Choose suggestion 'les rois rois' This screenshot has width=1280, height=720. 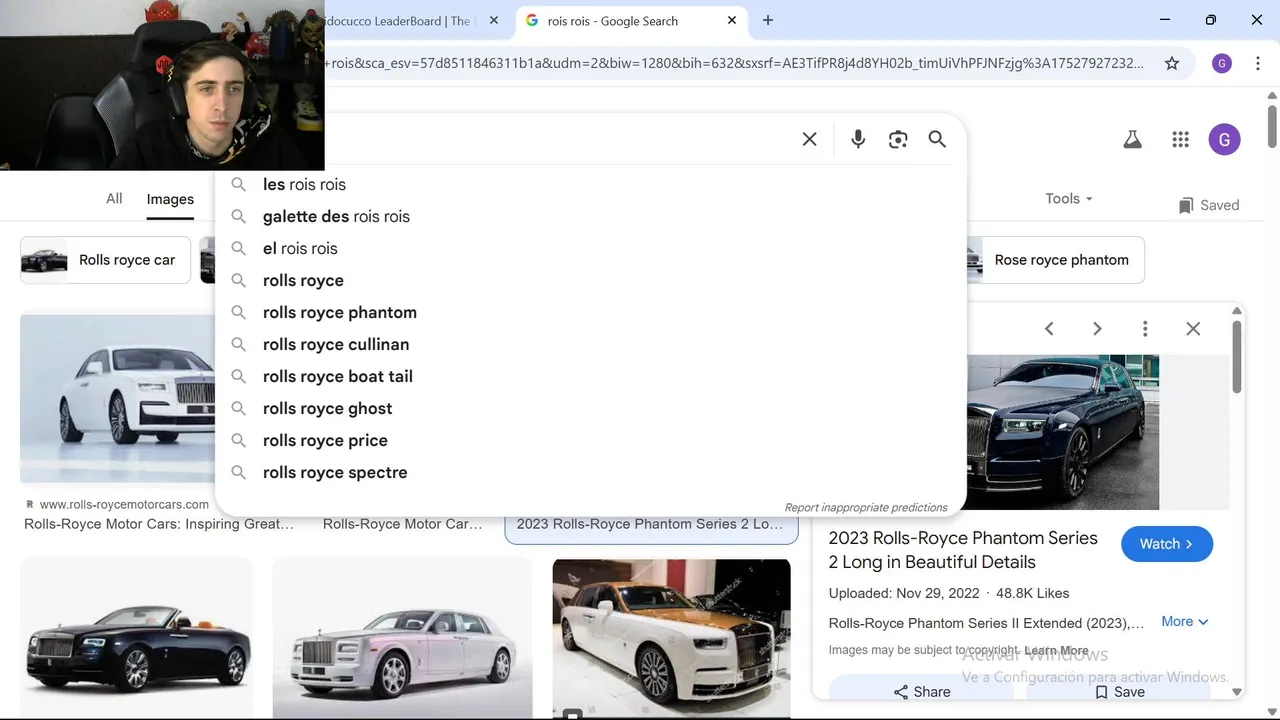click(x=590, y=184)
